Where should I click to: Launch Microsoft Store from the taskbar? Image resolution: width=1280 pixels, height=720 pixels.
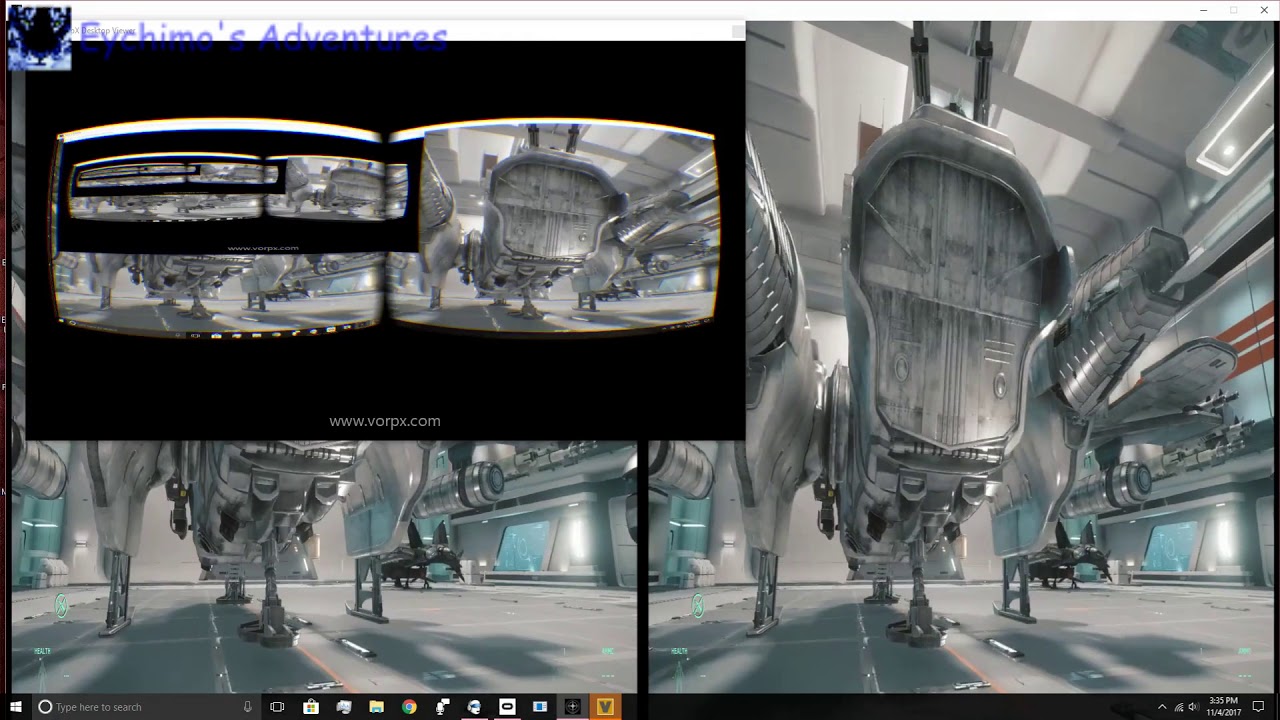(311, 707)
